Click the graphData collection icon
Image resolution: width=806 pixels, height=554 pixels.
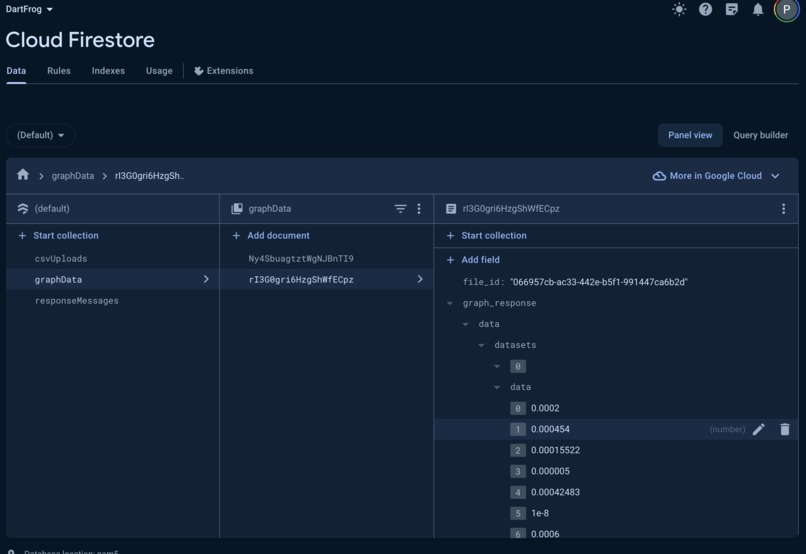click(x=237, y=208)
